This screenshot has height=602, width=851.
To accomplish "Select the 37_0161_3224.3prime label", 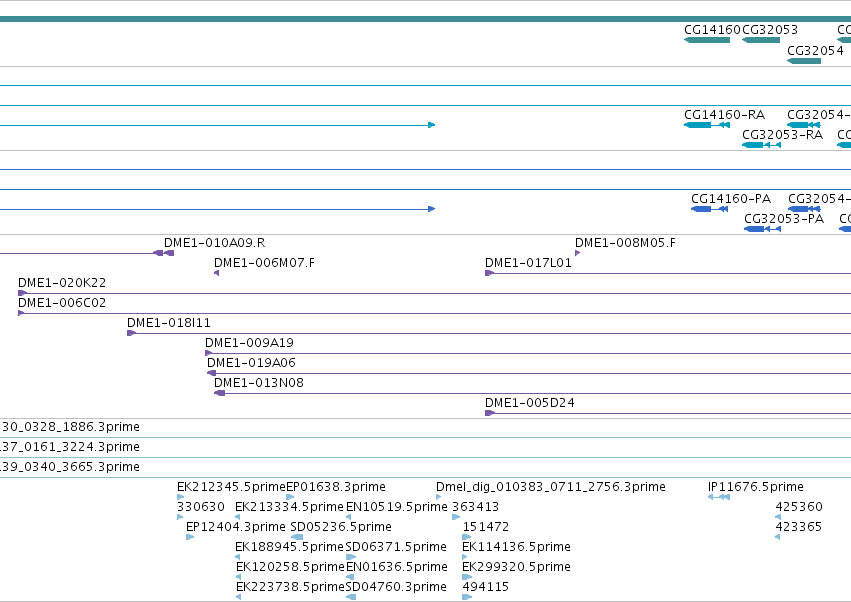I will click(x=70, y=447).
